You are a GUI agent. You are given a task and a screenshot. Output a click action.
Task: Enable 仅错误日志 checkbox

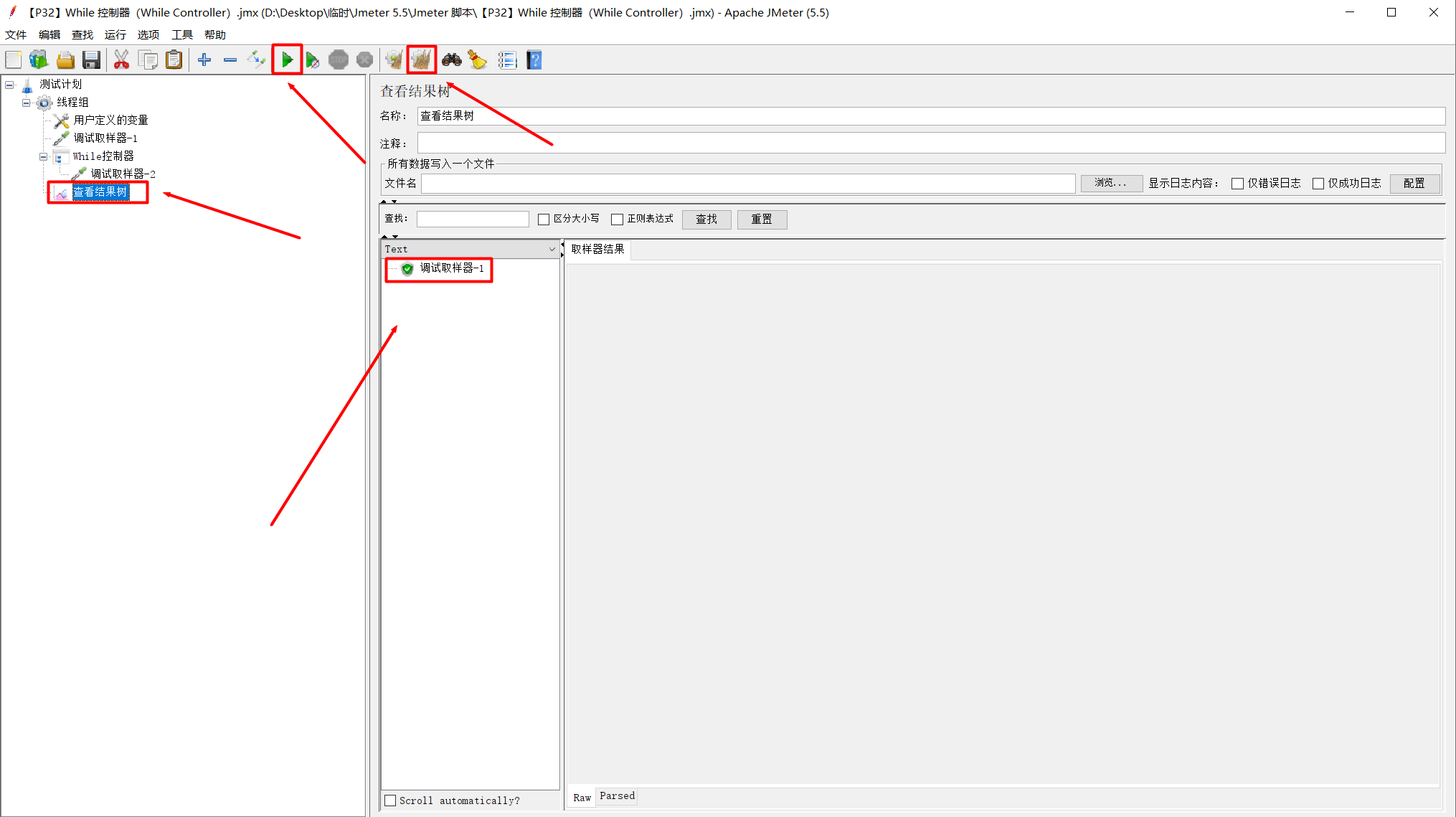pyautogui.click(x=1237, y=184)
